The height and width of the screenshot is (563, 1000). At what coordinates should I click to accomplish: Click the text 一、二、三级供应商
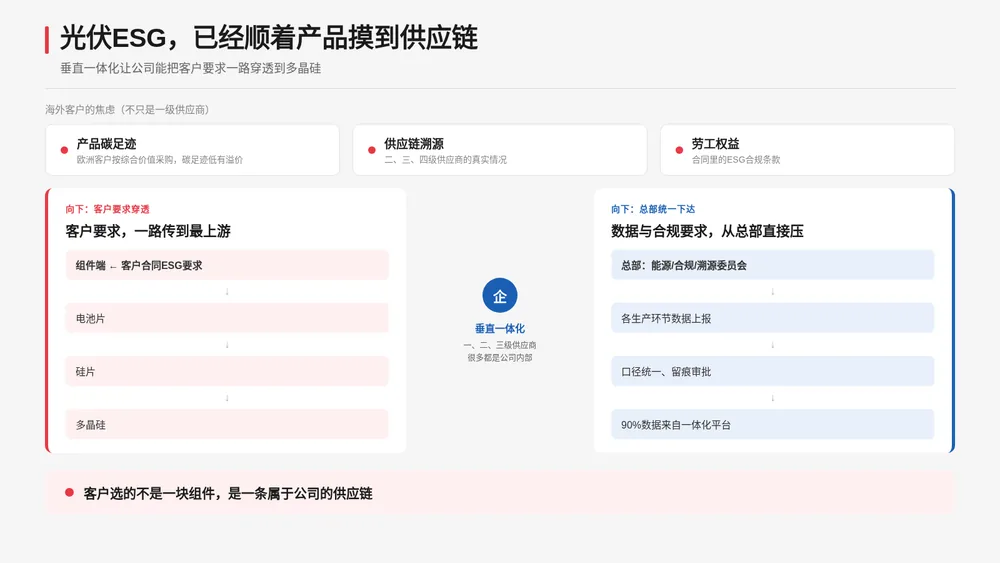click(x=499, y=345)
